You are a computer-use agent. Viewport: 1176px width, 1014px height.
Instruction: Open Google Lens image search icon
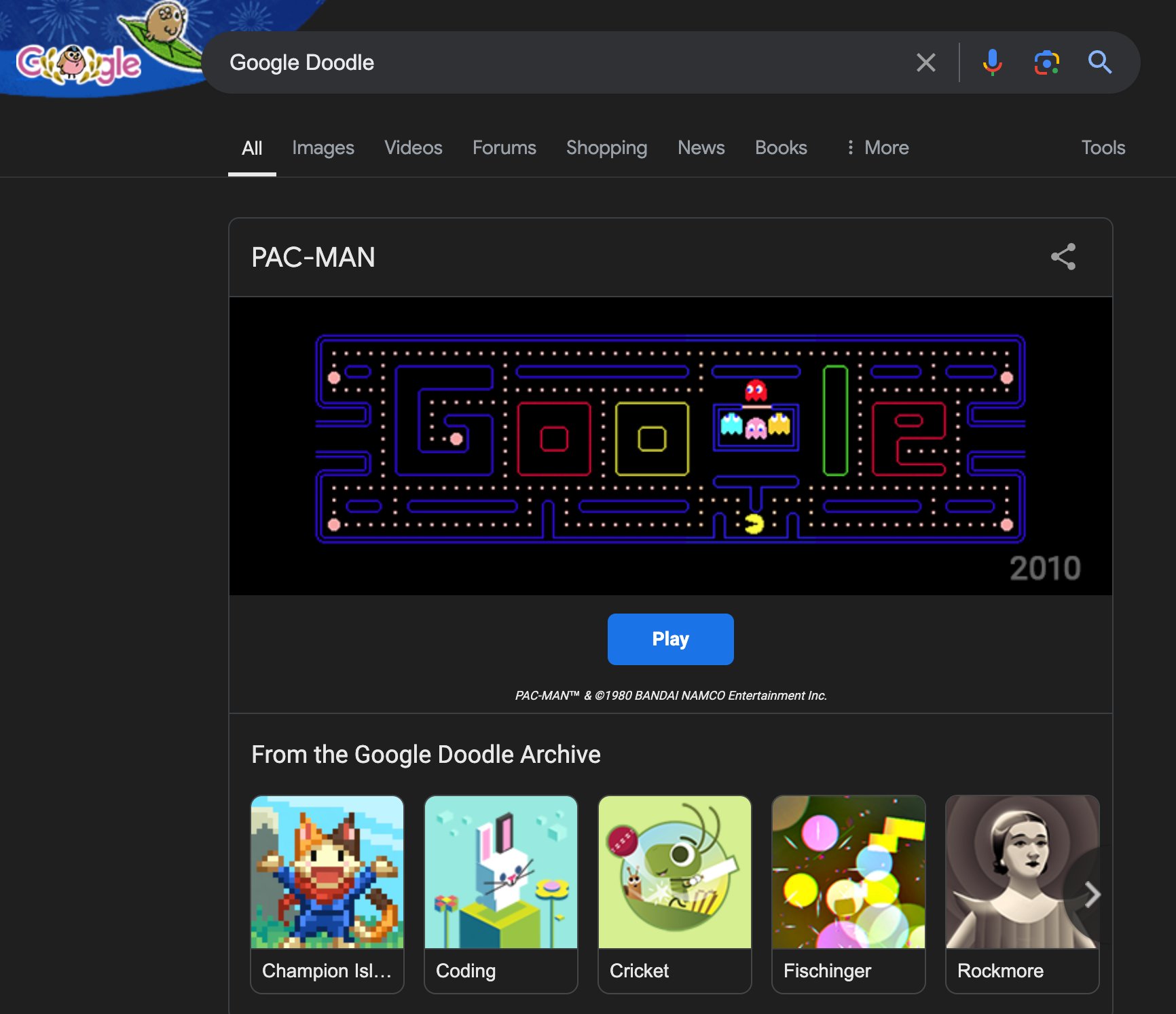(1046, 62)
